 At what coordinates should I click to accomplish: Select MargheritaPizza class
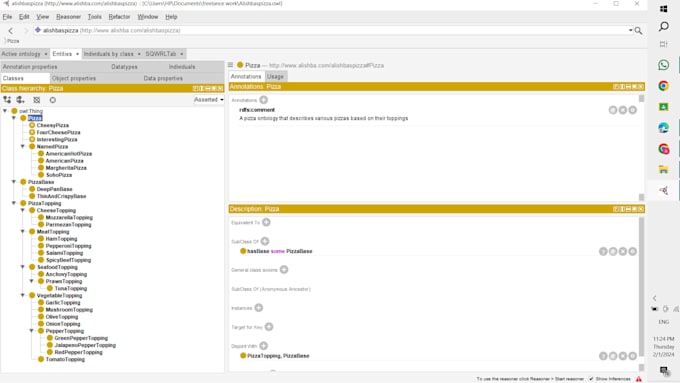coord(66,168)
